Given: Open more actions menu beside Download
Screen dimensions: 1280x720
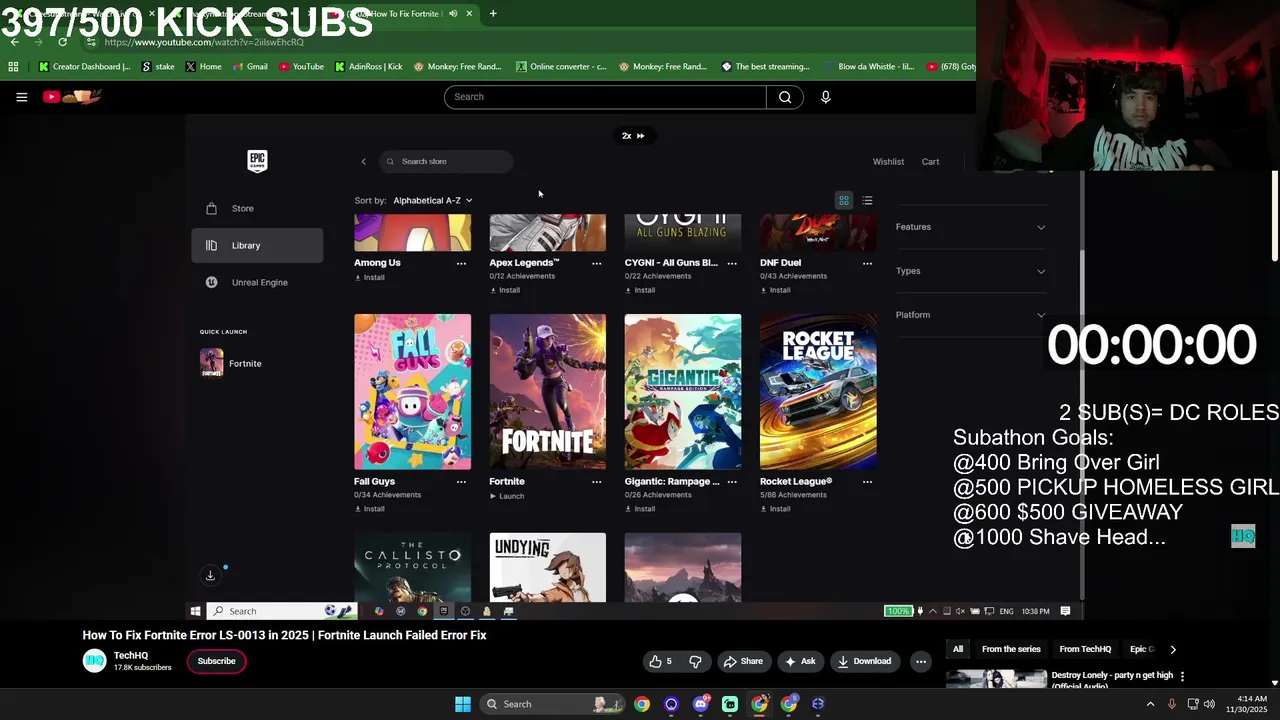Looking at the screenshot, I should (921, 661).
